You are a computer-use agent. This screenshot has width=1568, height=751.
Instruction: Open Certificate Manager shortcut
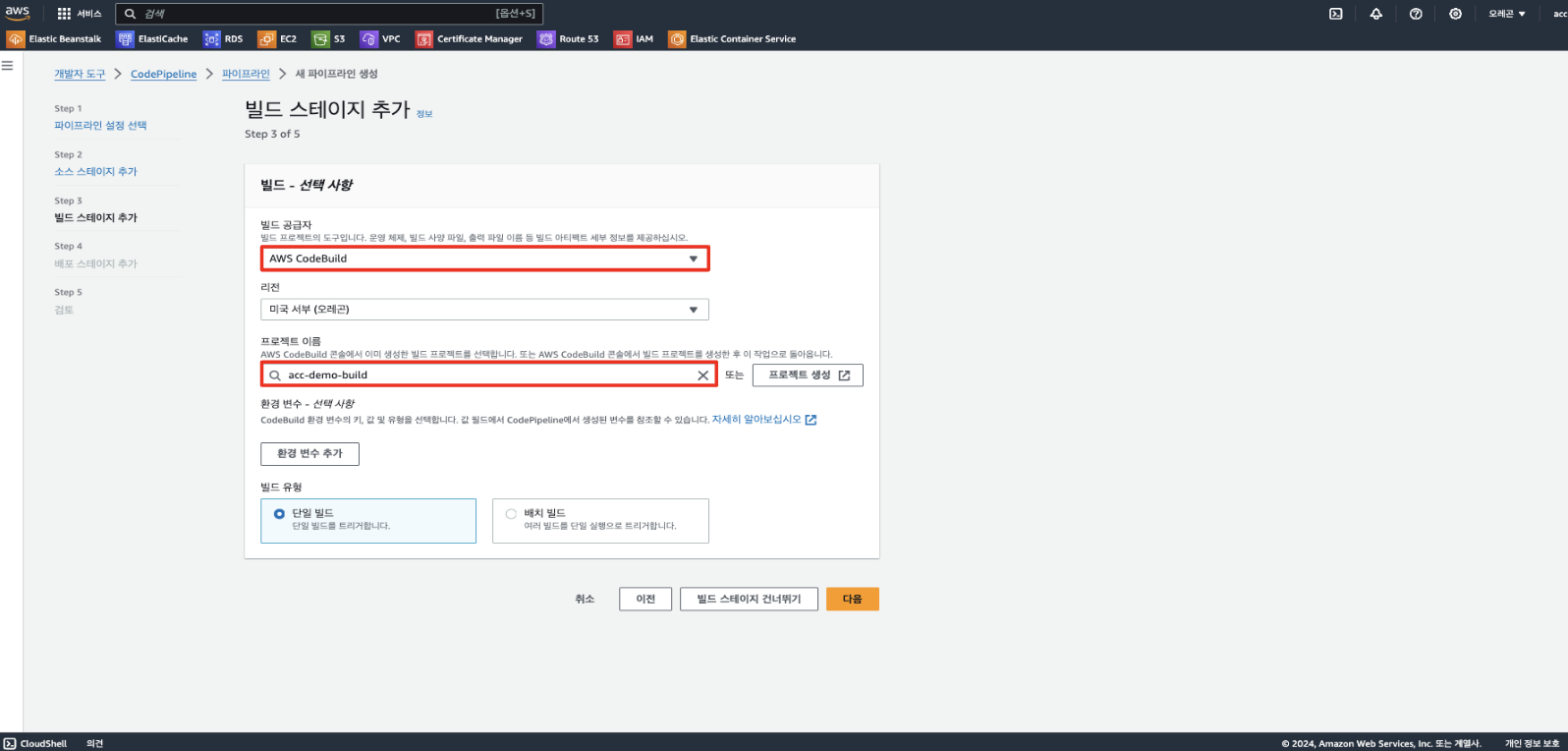[470, 39]
